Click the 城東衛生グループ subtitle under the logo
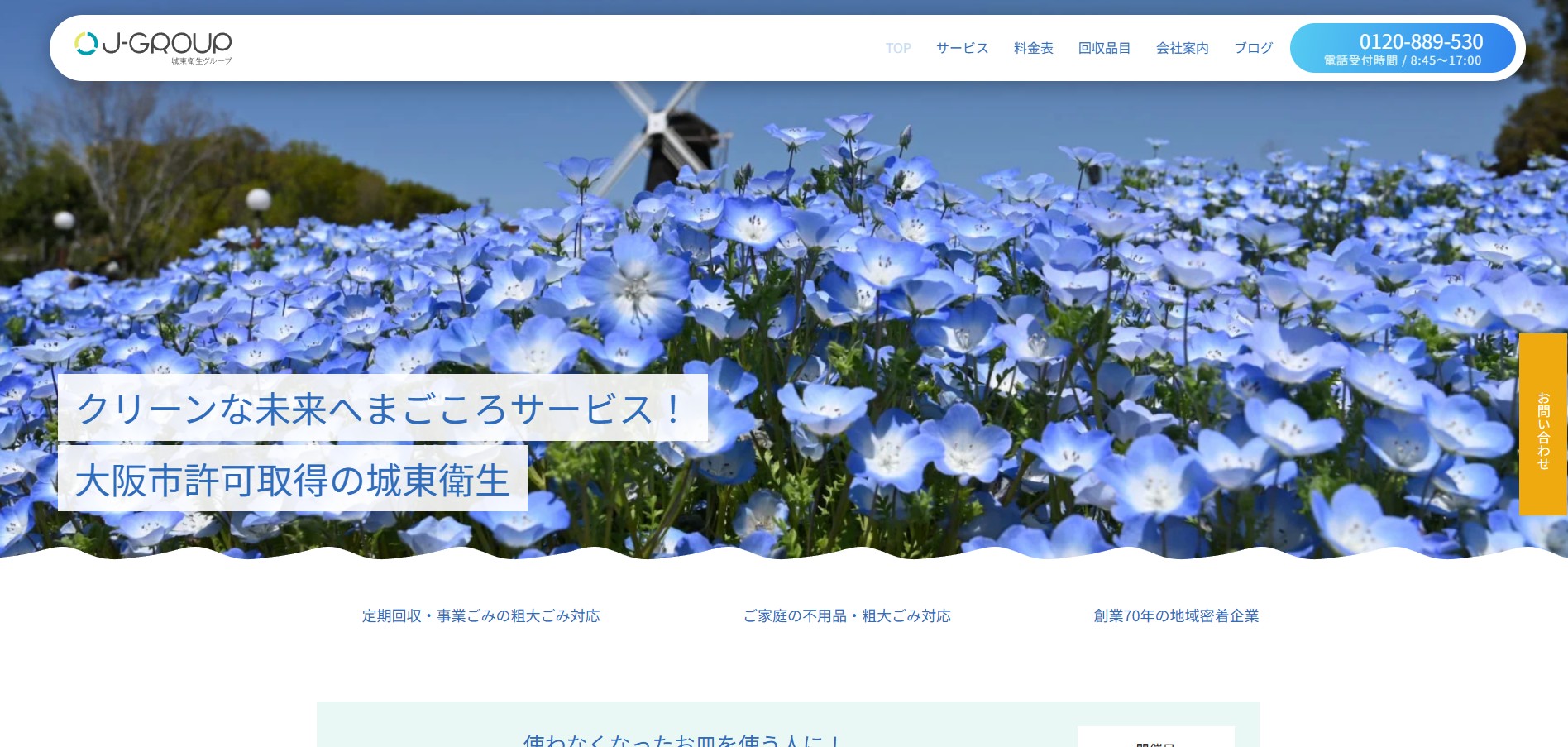This screenshot has height=747, width=1568. (201, 61)
